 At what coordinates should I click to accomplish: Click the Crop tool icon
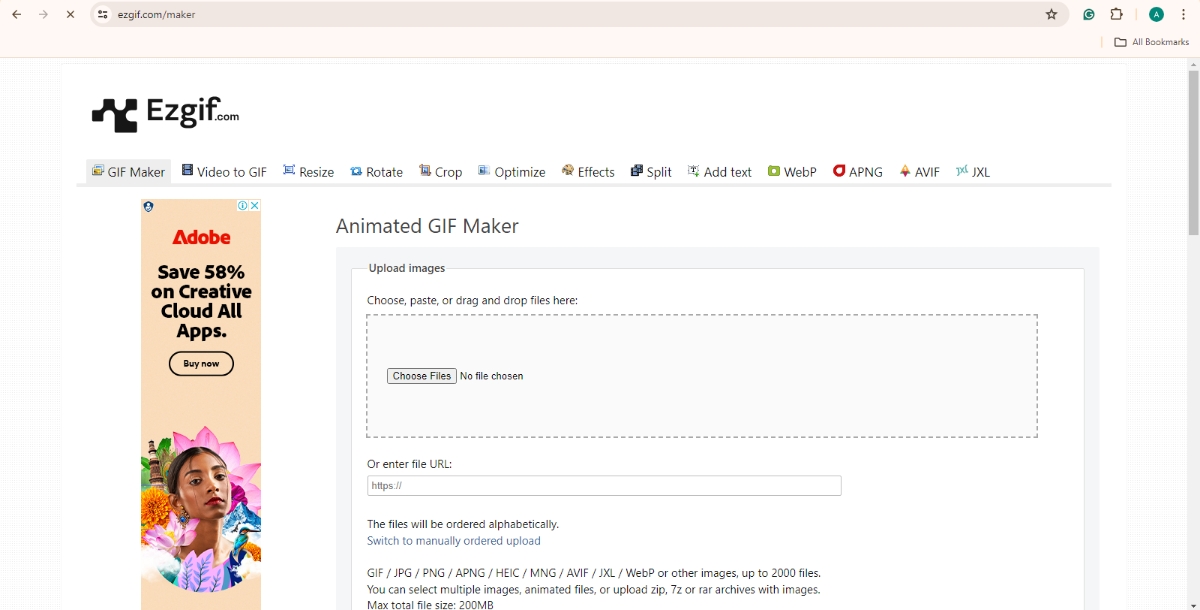point(425,171)
